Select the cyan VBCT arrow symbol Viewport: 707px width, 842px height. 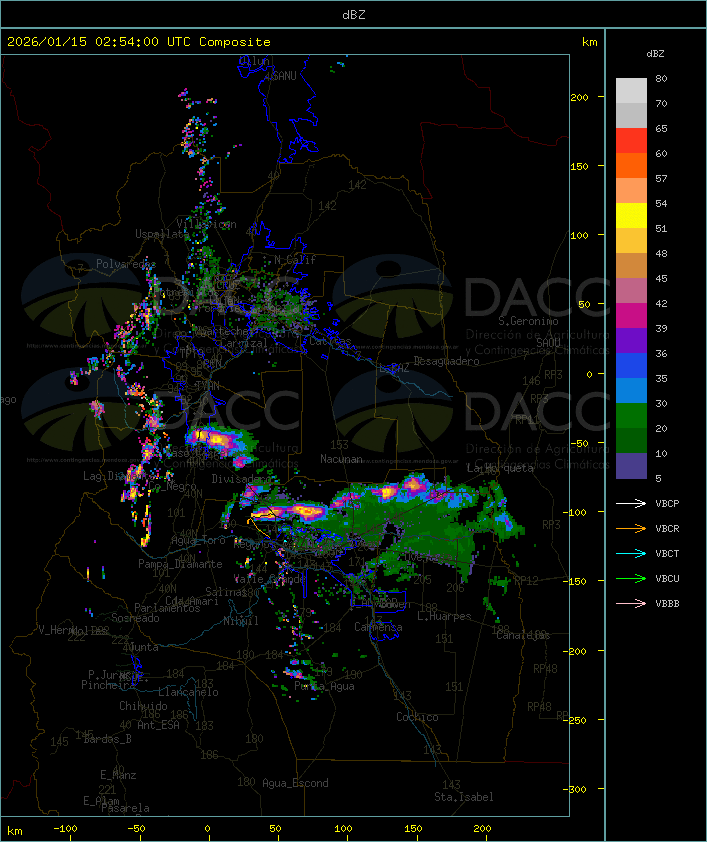(631, 553)
